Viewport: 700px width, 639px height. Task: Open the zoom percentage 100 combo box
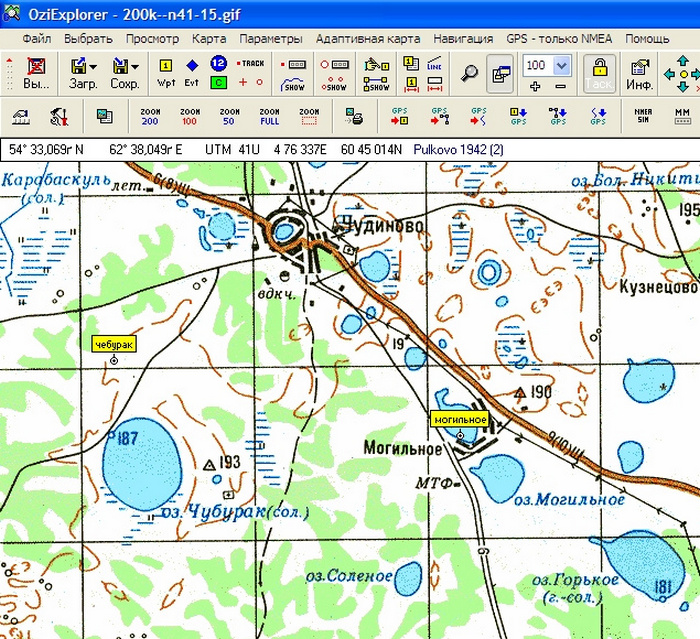point(547,66)
